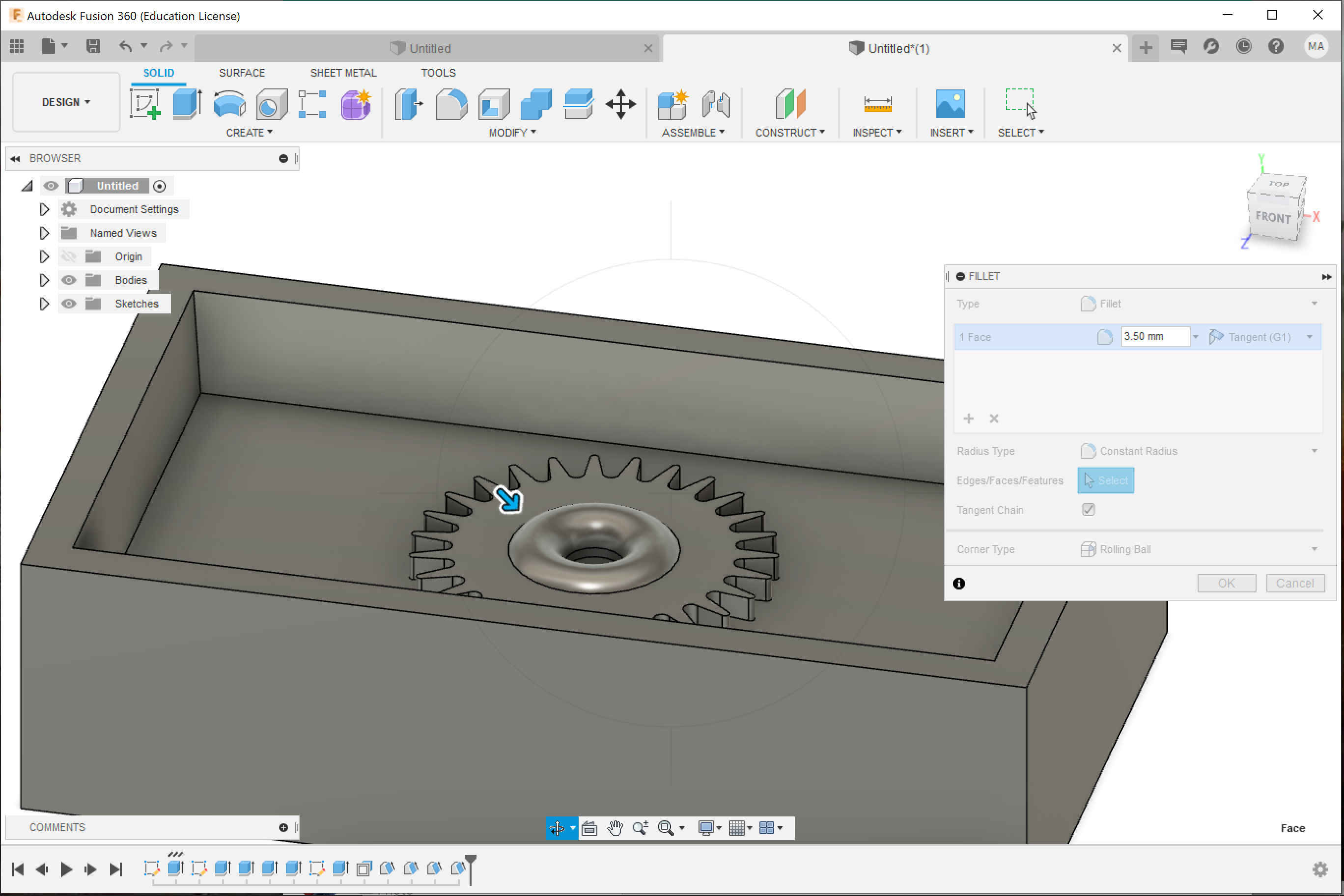Click the Press Pull tool icon

[409, 104]
